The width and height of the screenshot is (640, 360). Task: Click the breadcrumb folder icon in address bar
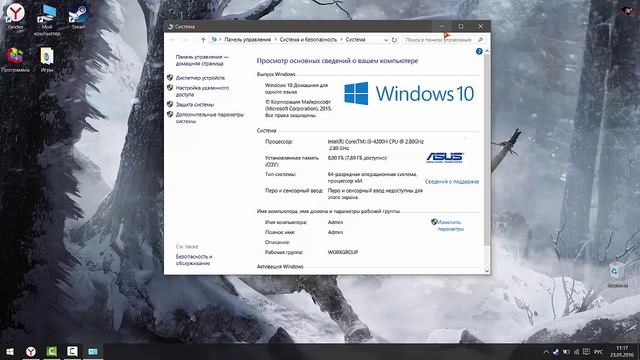coord(213,40)
